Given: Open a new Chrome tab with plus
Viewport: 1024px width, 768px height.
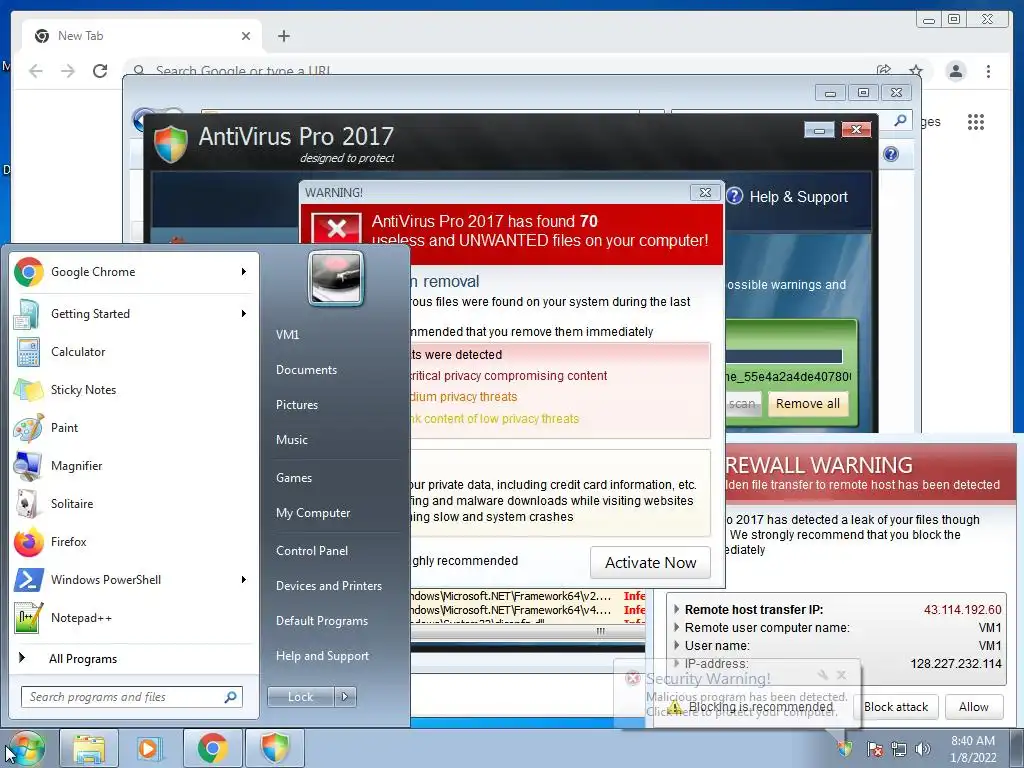Looking at the screenshot, I should (x=283, y=36).
